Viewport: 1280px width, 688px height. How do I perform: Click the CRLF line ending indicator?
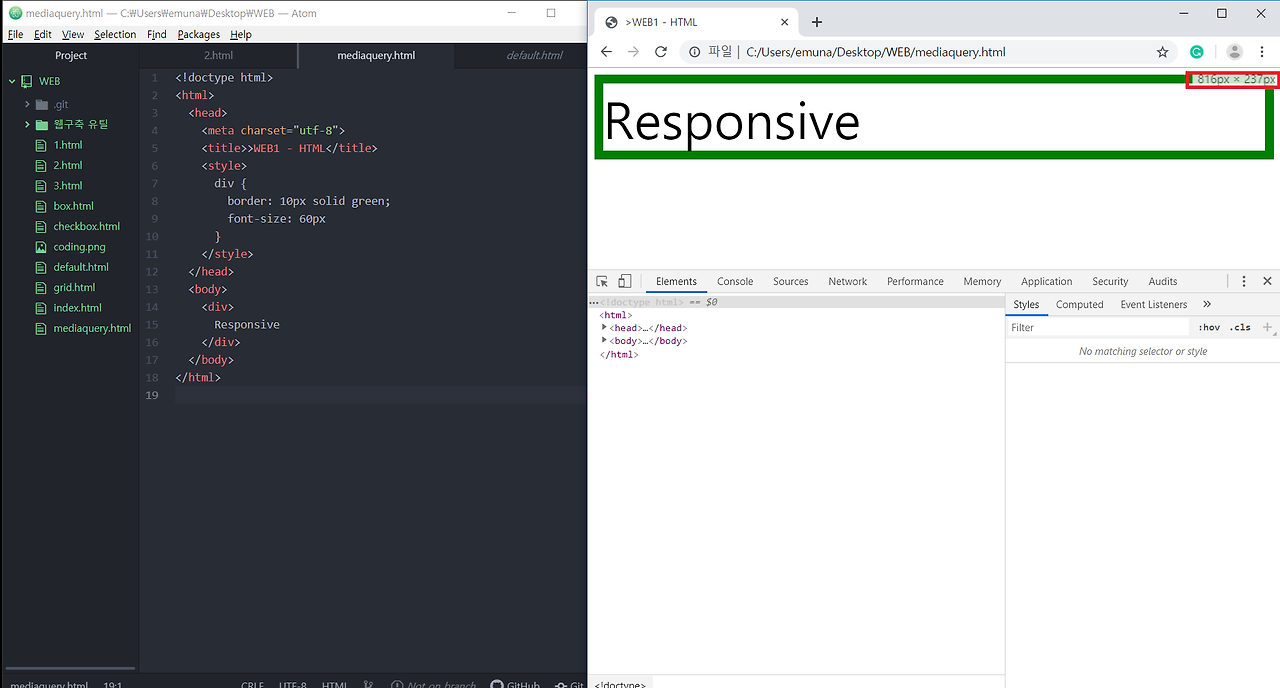tap(252, 685)
